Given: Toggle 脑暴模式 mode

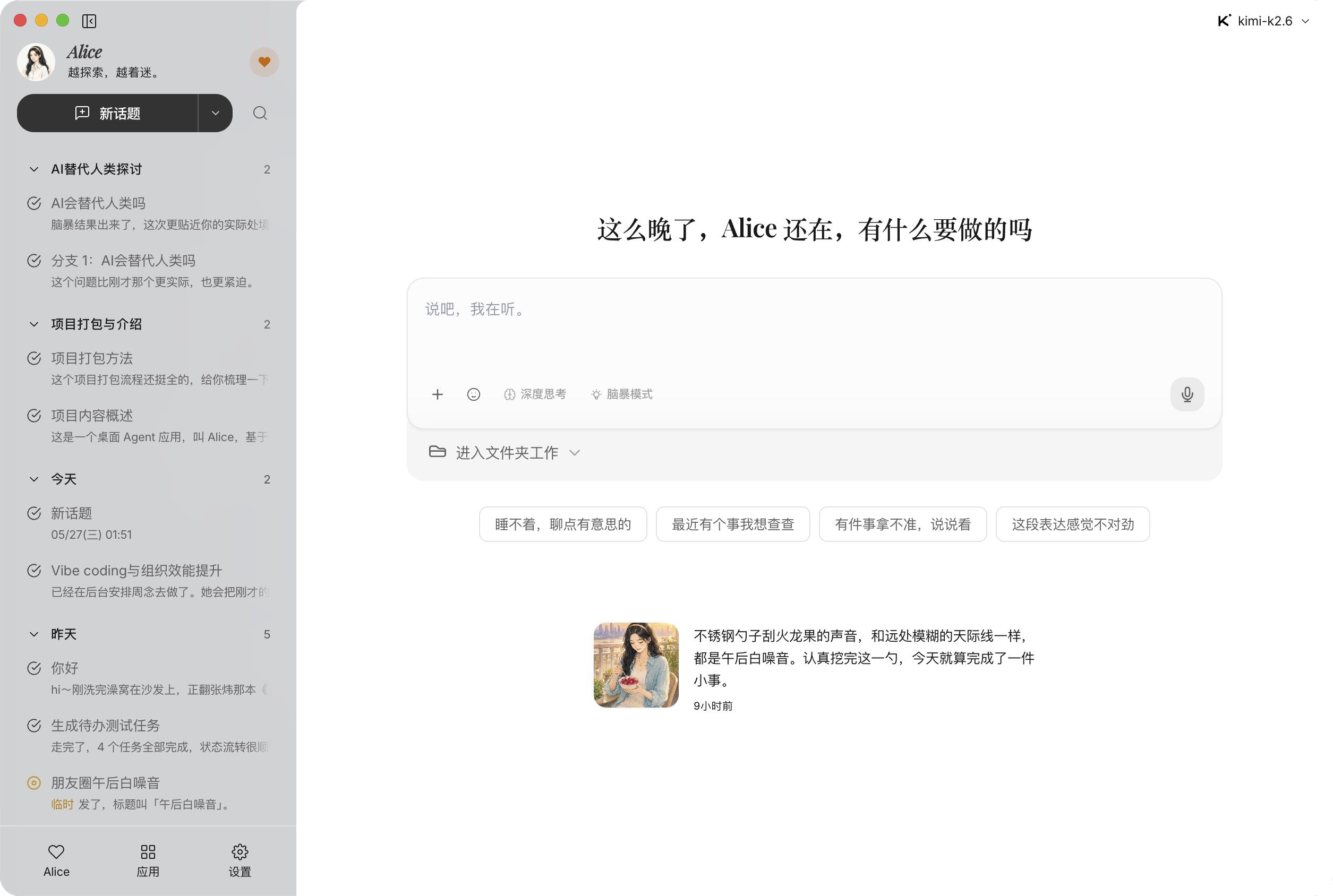Looking at the screenshot, I should coord(622,394).
